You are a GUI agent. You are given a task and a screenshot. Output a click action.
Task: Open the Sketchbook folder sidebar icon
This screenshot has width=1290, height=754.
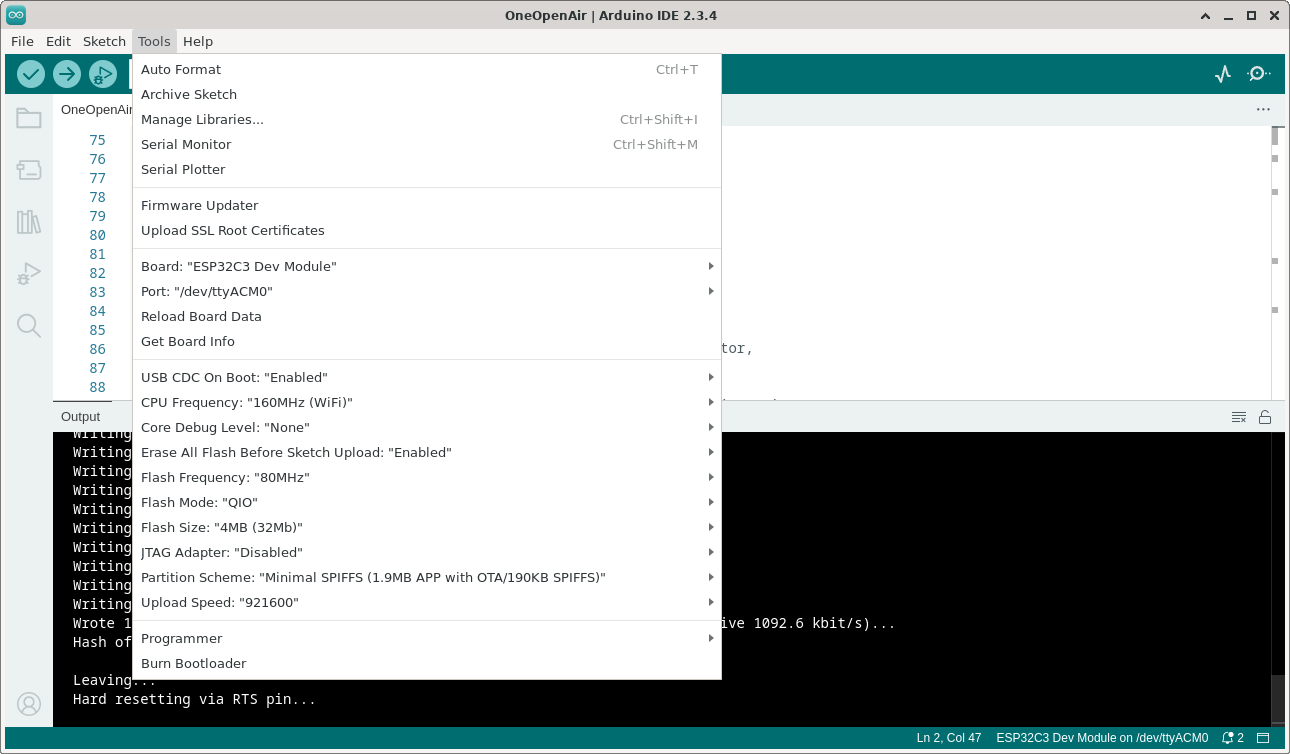tap(29, 119)
